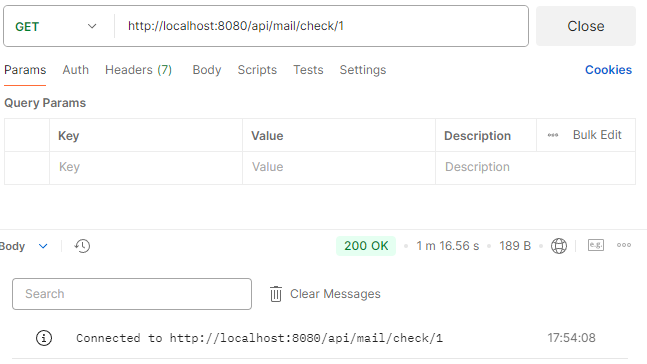This screenshot has width=647, height=364.
Task: Click Bulk Edit in params table
Action: (x=597, y=135)
